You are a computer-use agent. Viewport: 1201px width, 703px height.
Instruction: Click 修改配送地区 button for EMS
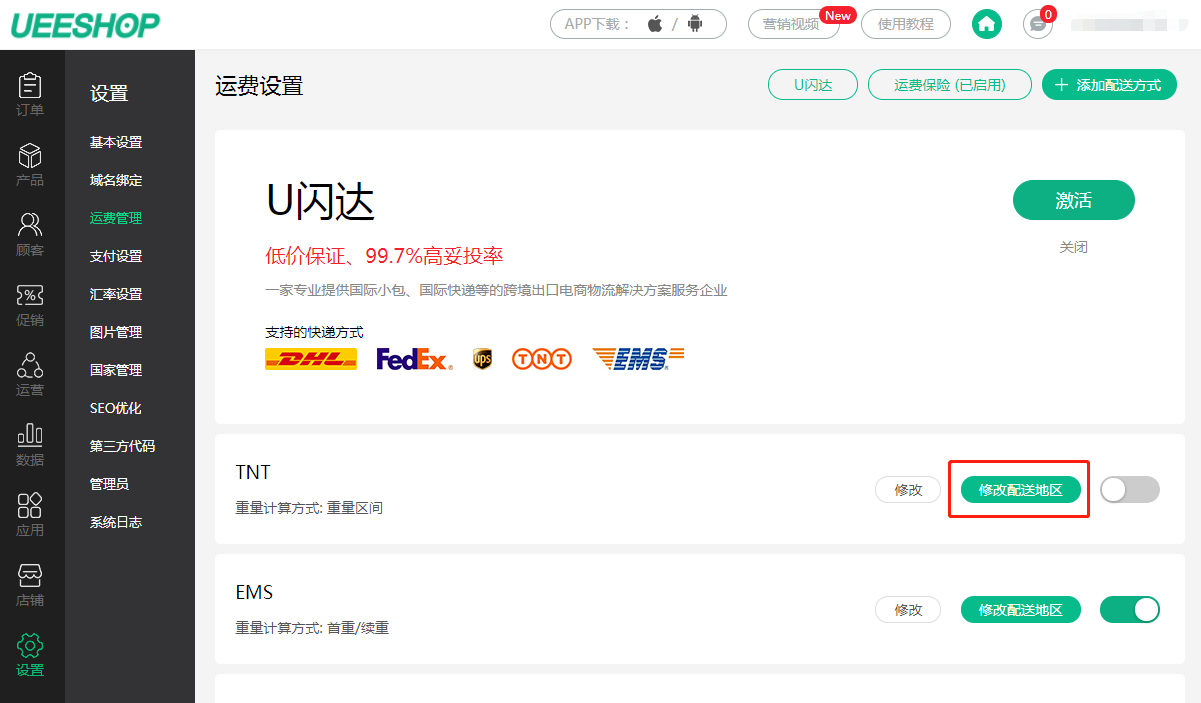click(1021, 610)
